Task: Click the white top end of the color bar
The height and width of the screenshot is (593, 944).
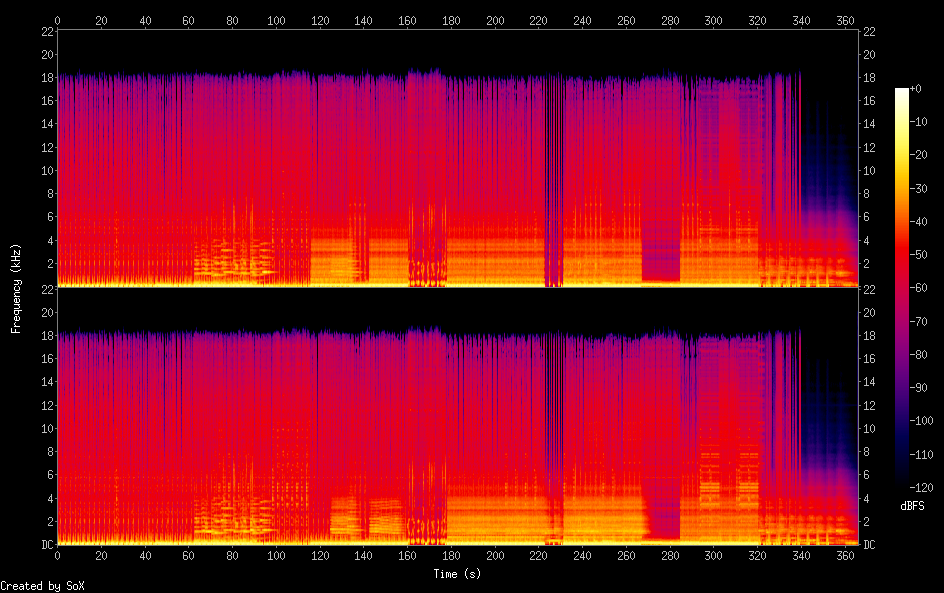Action: click(x=902, y=92)
